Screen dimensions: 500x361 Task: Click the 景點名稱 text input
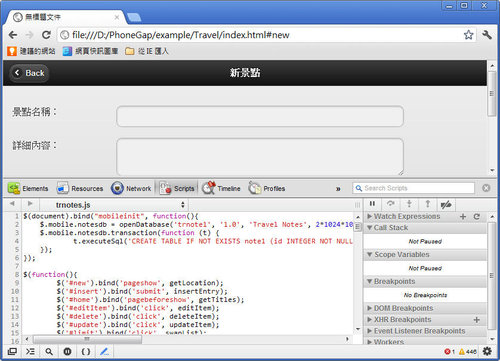[x=260, y=116]
